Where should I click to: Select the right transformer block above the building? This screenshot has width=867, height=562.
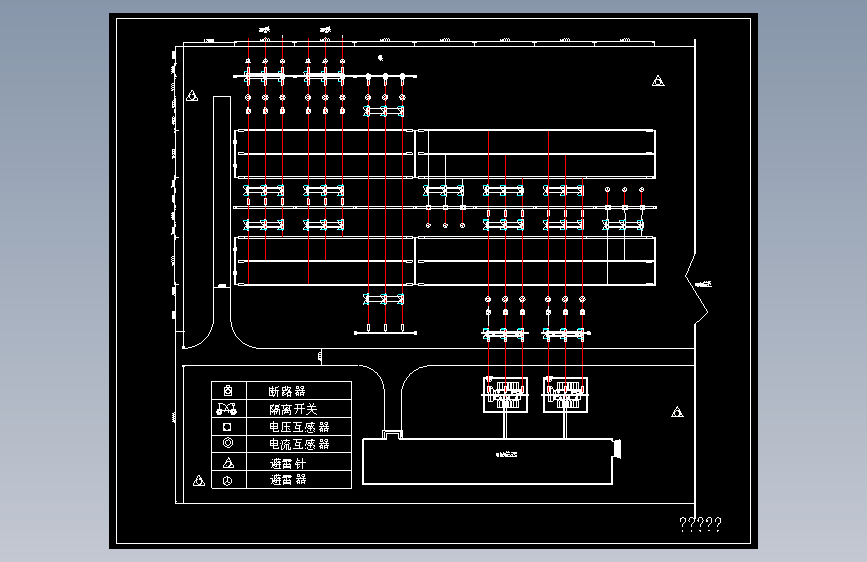(565, 394)
